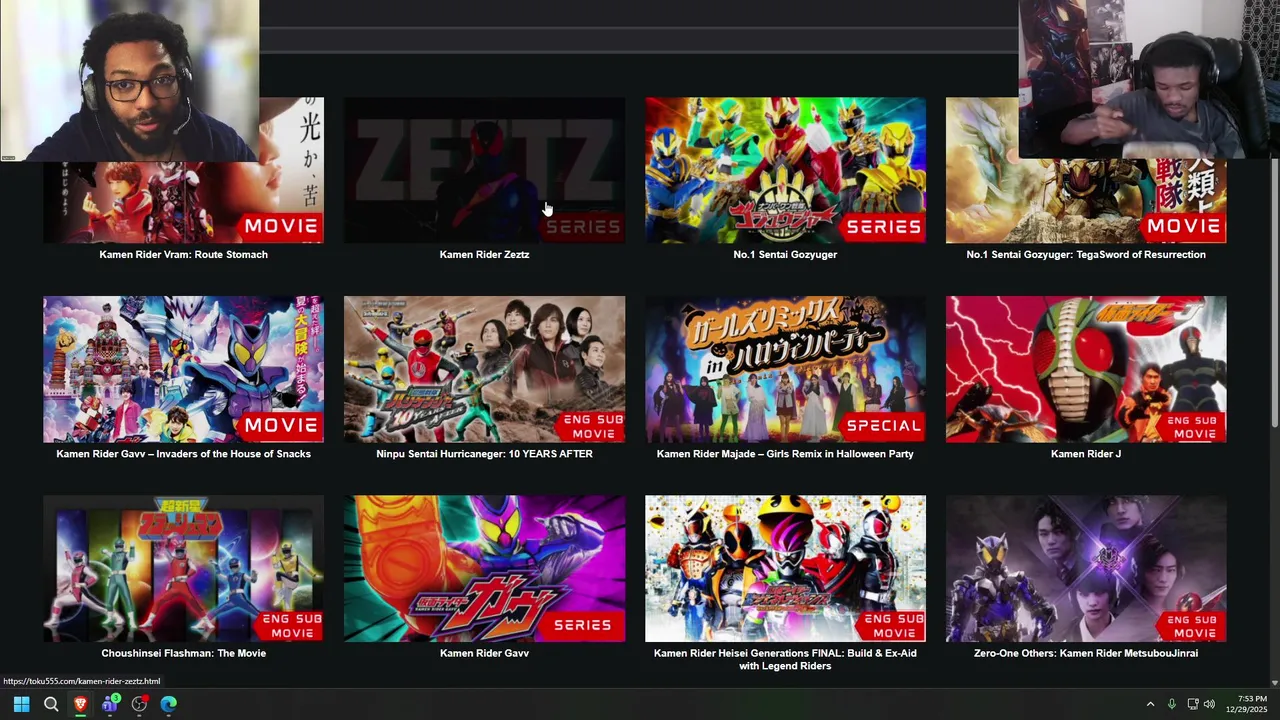The width and height of the screenshot is (1280, 720).
Task: Open the Kamen Rider J poster image
Action: tap(1086, 369)
